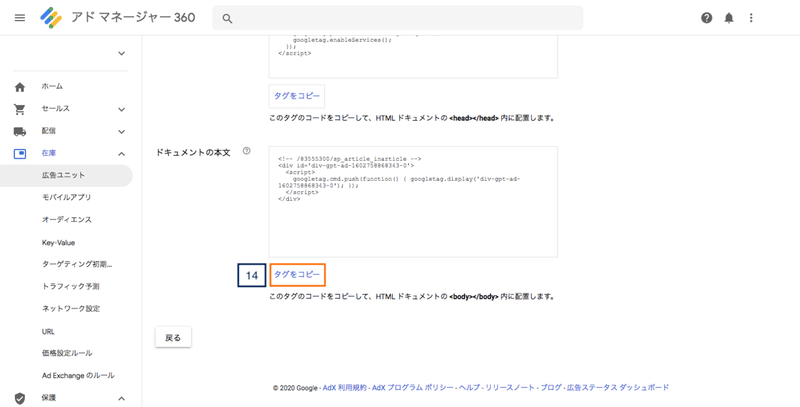Open the help question mark icon
This screenshot has height=407, width=800.
coord(707,18)
